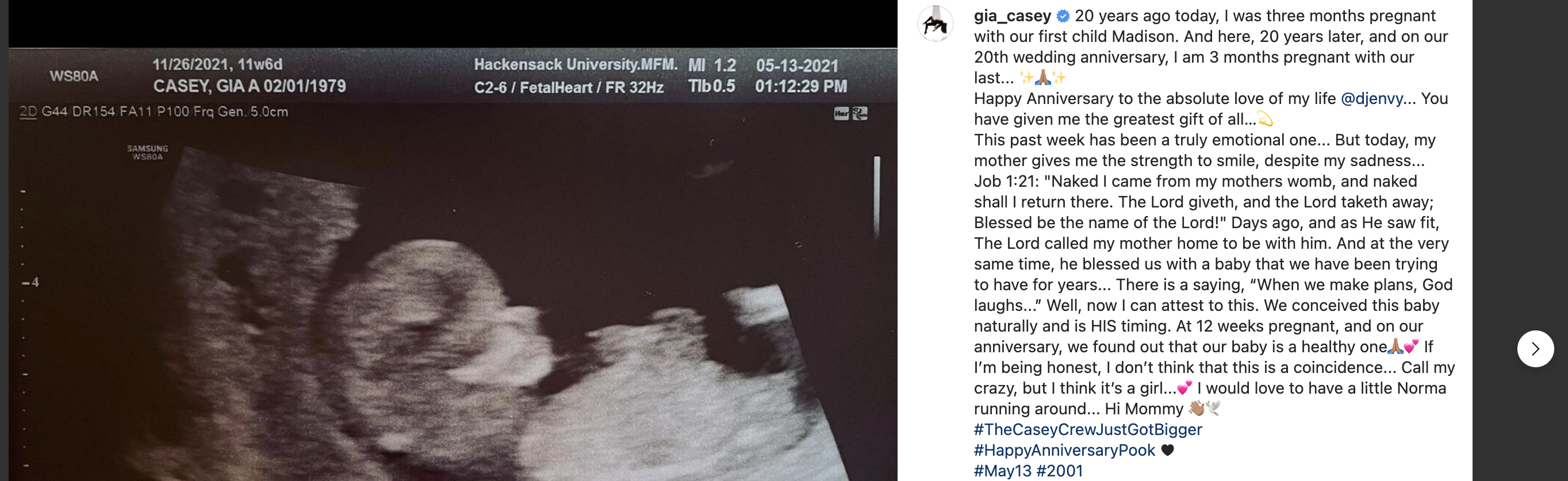Open the #TheCaseyCrewJustGotBigger hashtag
The width and height of the screenshot is (1568, 481).
(x=1088, y=430)
